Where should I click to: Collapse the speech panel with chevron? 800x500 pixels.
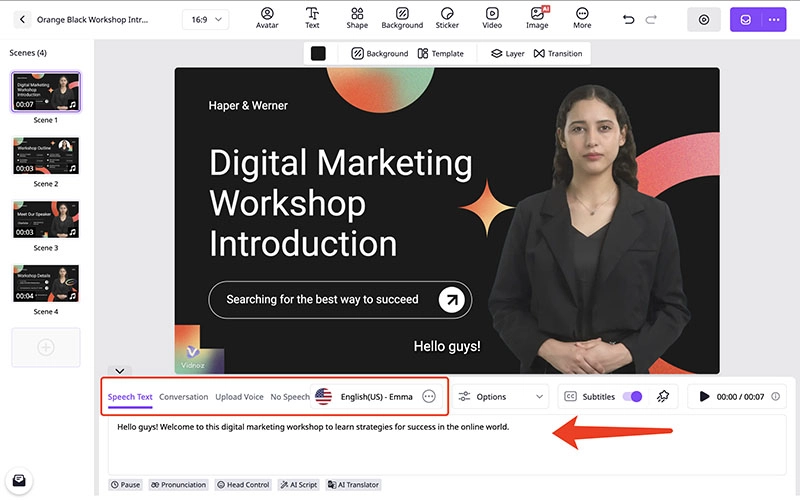[x=118, y=371]
